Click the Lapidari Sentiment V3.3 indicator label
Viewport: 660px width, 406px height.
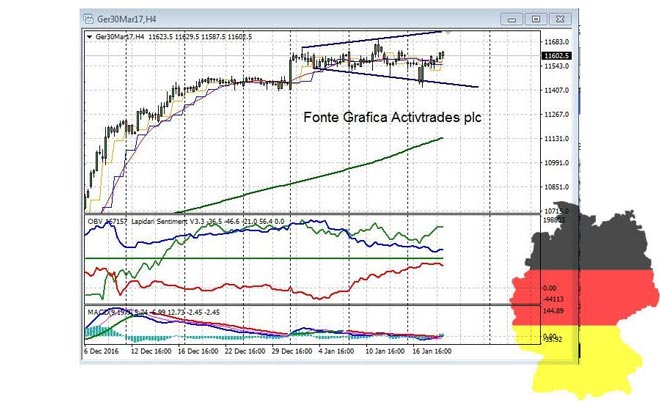coord(168,218)
